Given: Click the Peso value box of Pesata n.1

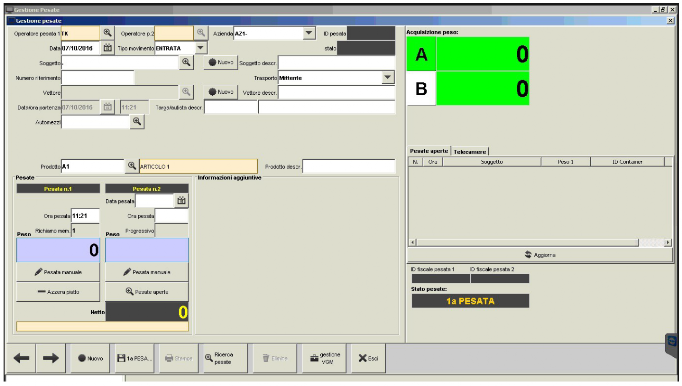Looking at the screenshot, I should pos(58,250).
